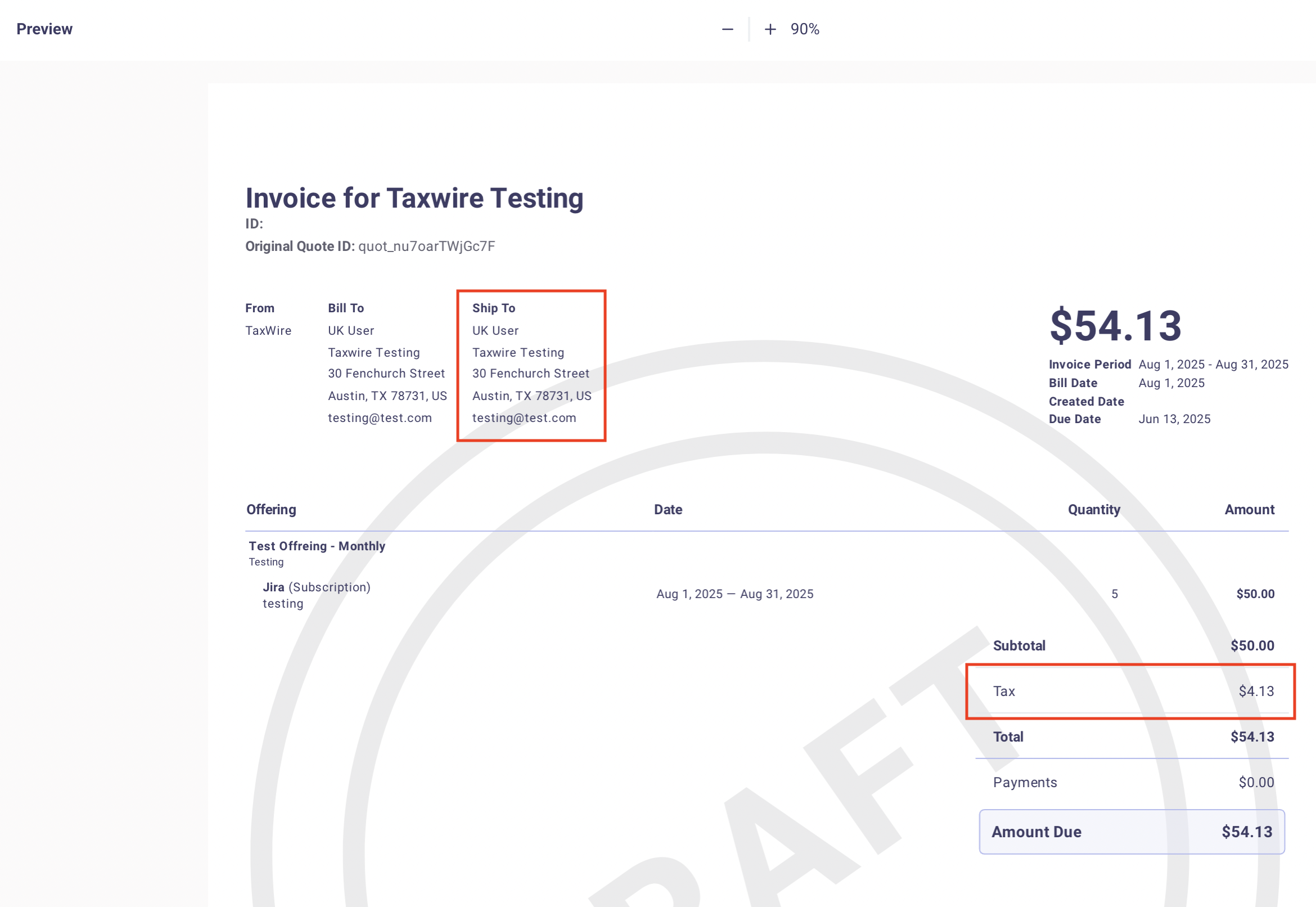Click Test Offreing - Monthly row title
The height and width of the screenshot is (907, 1316).
pos(317,546)
